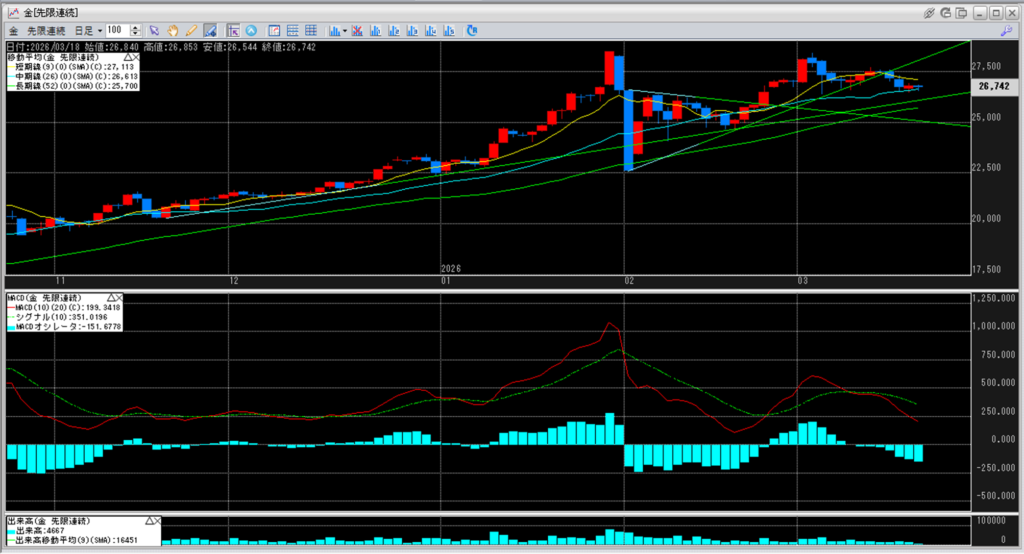
Task: Pick the pencil trend line drawing tool
Action: click(x=190, y=31)
